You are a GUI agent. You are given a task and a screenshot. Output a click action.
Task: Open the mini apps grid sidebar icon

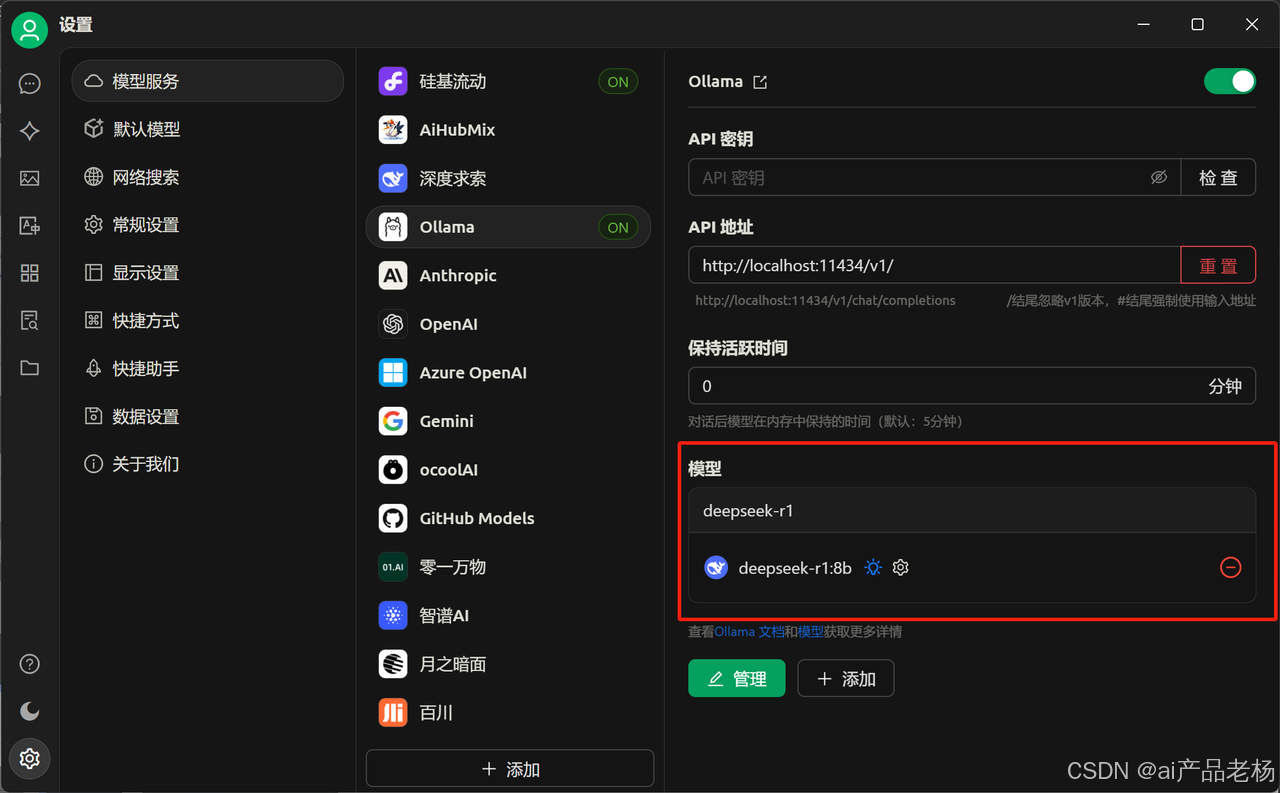(30, 273)
